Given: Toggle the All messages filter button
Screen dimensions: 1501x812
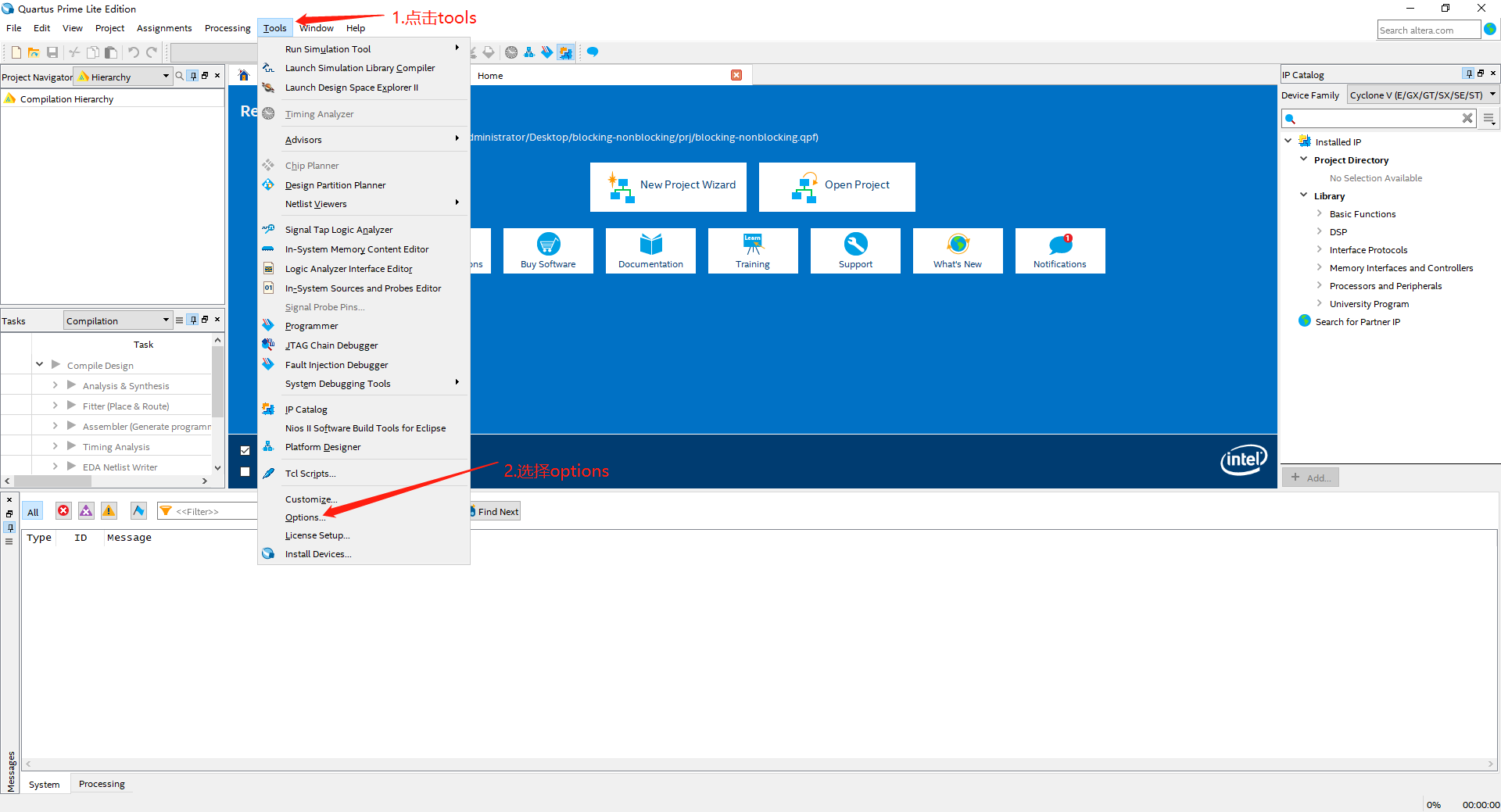Looking at the screenshot, I should (x=33, y=512).
